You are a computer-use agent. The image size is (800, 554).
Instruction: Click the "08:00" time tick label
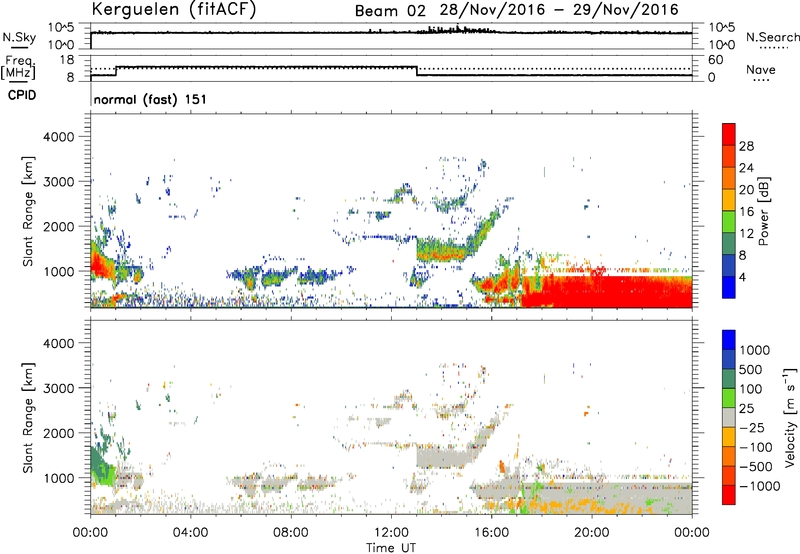[x=291, y=533]
